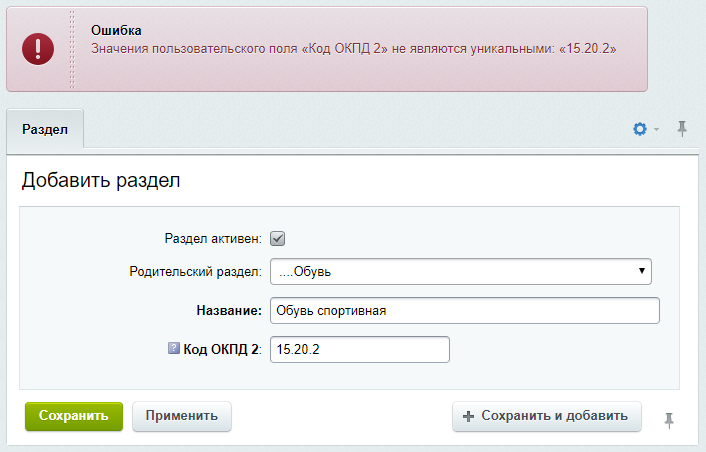Click into the Код ОКПД 2 input
The height and width of the screenshot is (452, 706).
point(360,349)
